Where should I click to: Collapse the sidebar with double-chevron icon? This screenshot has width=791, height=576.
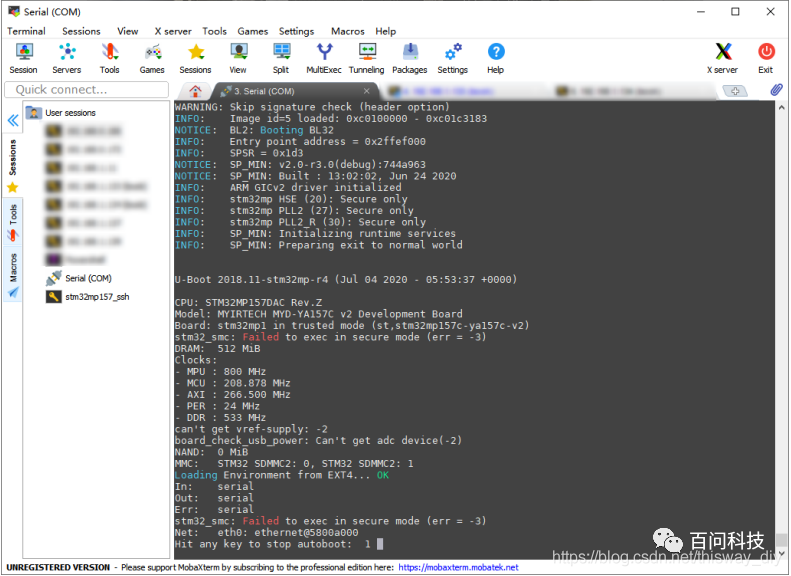(13, 120)
